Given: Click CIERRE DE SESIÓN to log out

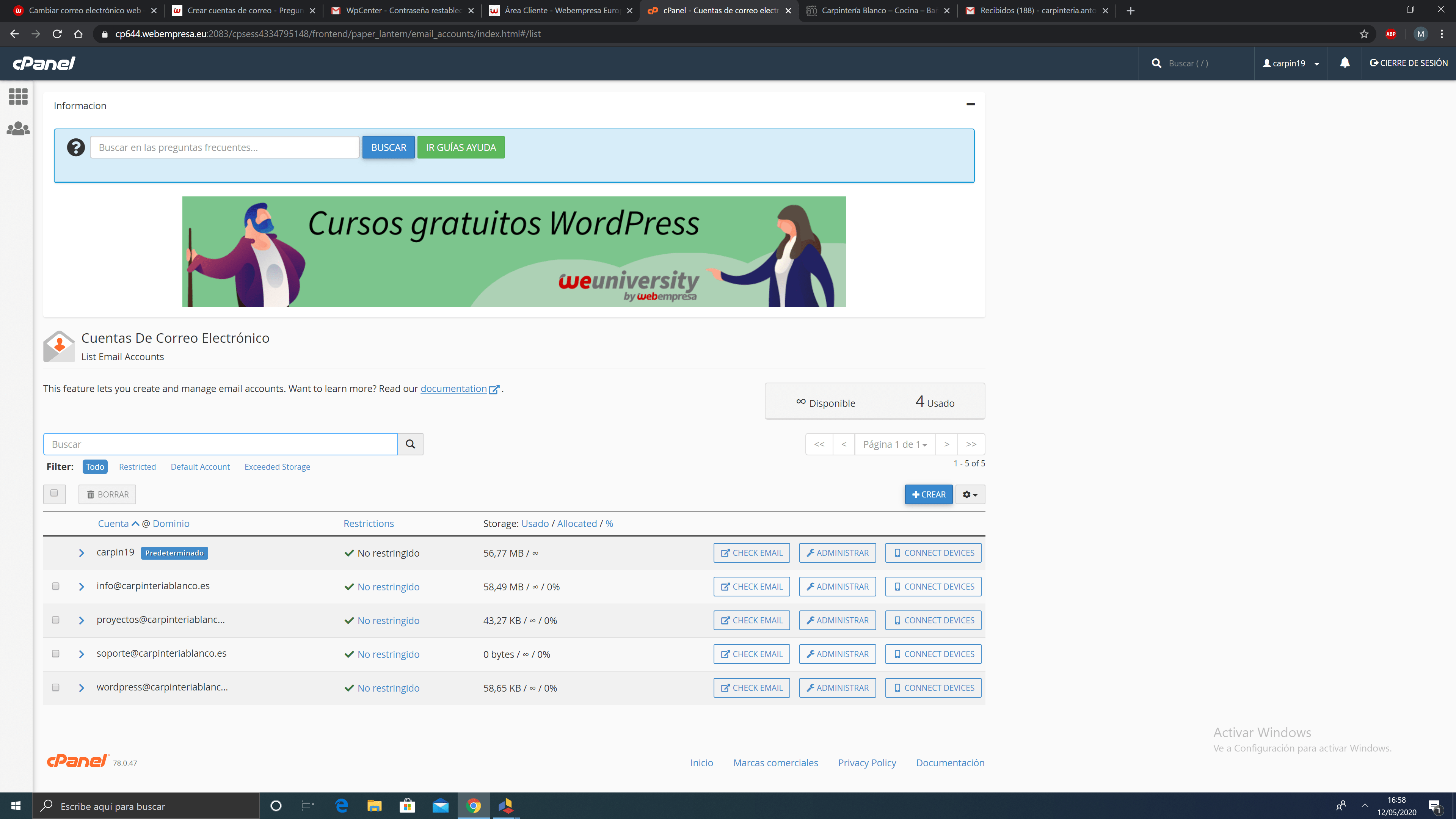Looking at the screenshot, I should pyautogui.click(x=1409, y=63).
